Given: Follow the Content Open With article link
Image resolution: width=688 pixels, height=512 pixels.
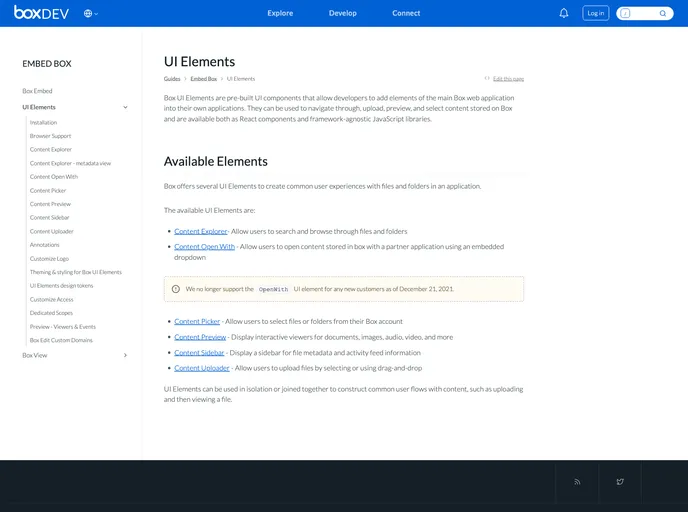Looking at the screenshot, I should (x=204, y=247).
